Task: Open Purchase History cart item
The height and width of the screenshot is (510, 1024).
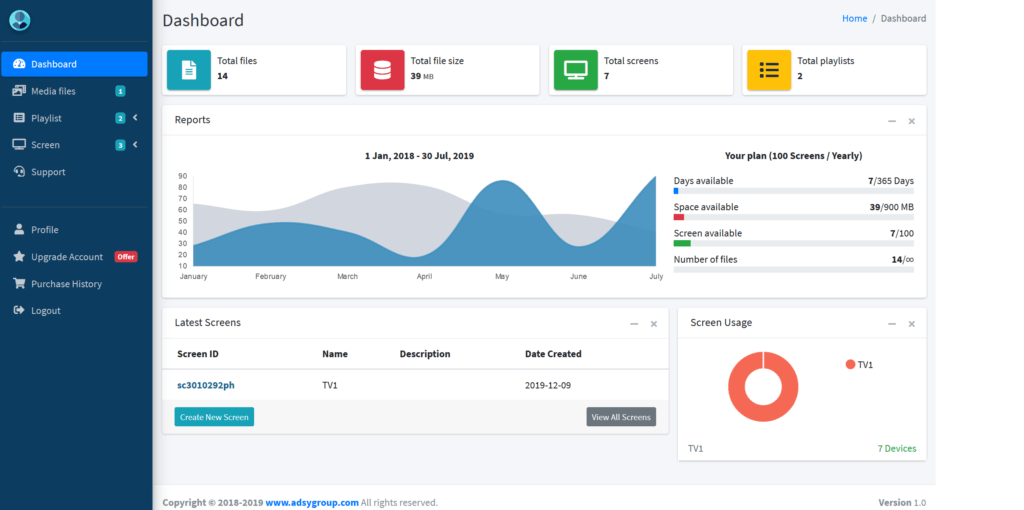Action: pyautogui.click(x=66, y=284)
